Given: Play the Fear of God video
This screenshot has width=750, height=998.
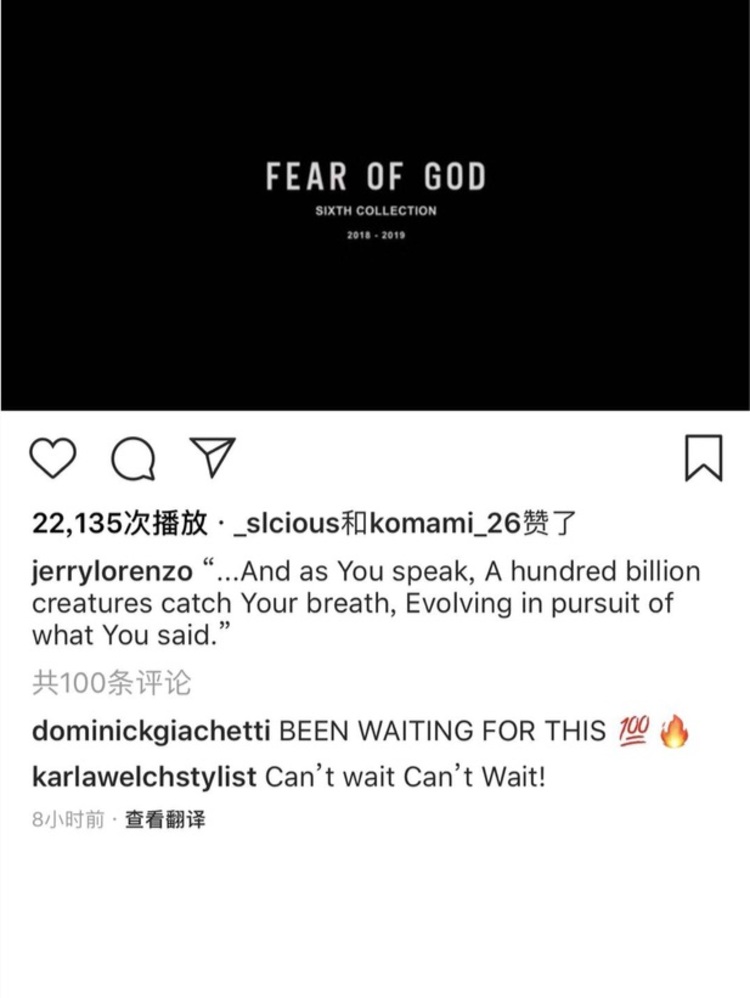Looking at the screenshot, I should point(375,205).
